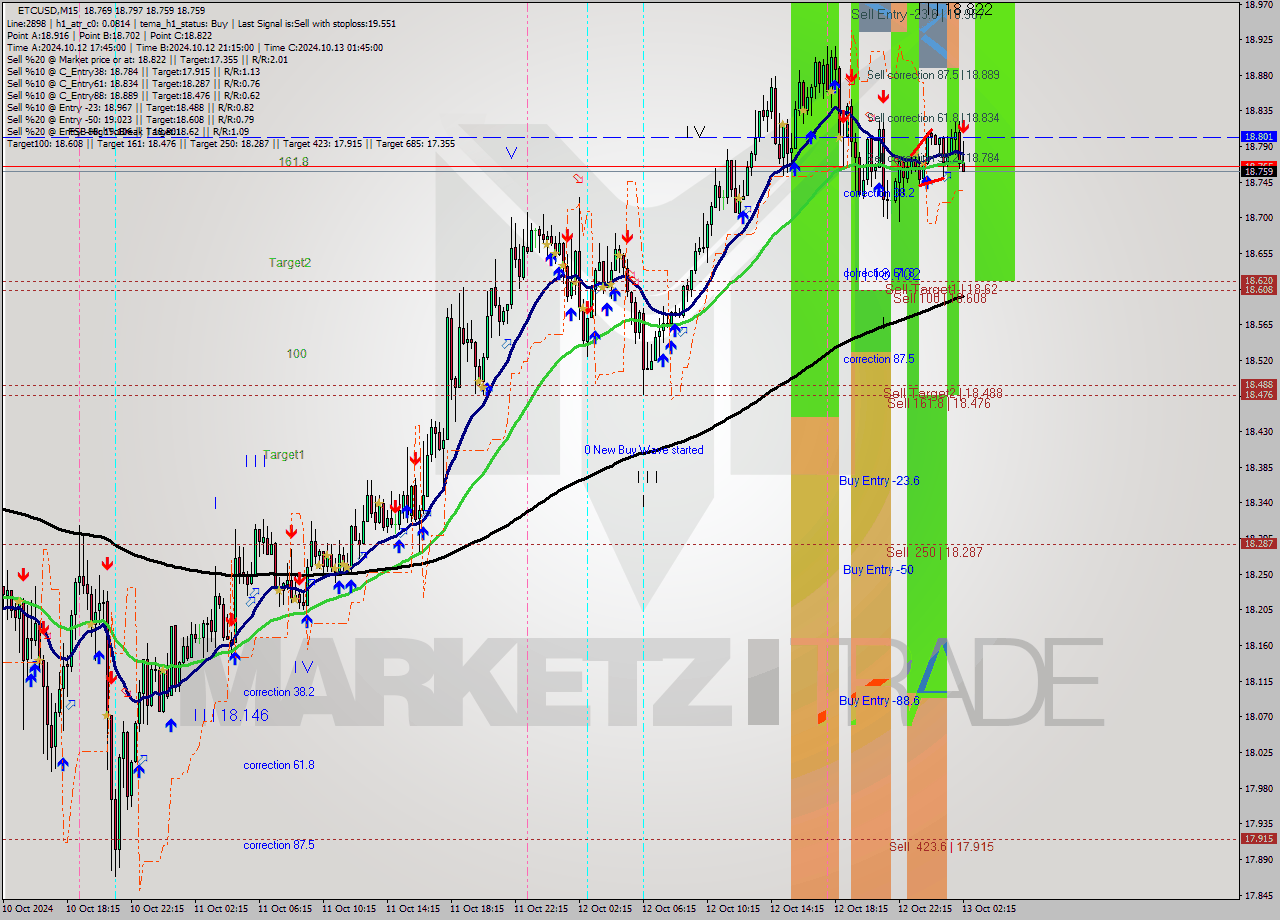Image resolution: width=1280 pixels, height=920 pixels.
Task: Click the 18.925 price axis value
Action: 1258,39
